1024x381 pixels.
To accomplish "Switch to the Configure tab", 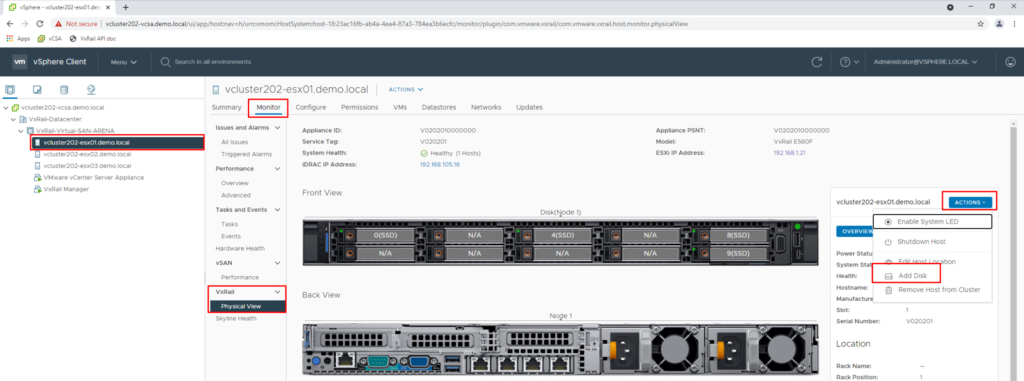I will pos(311,107).
